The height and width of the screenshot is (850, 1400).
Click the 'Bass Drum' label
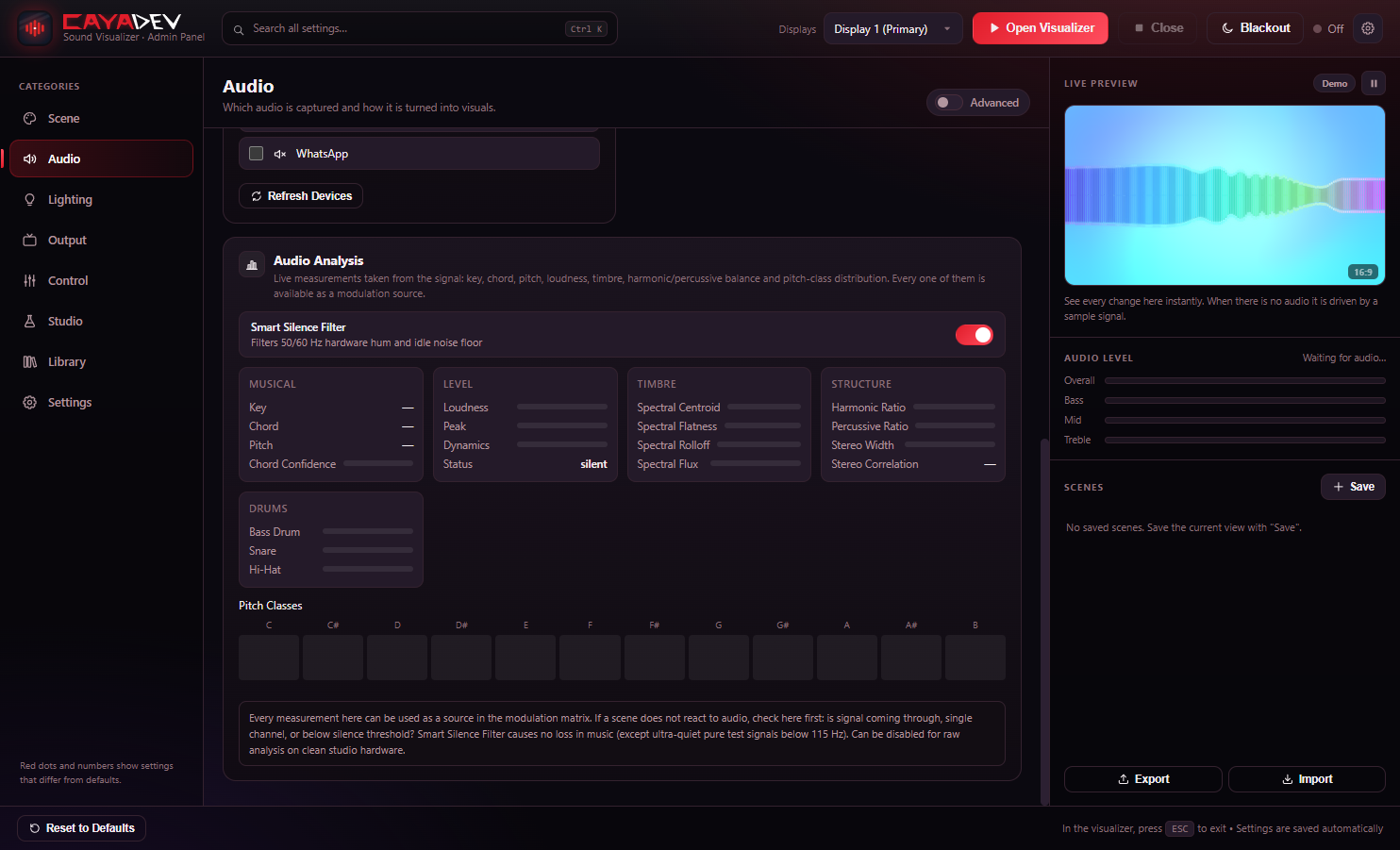[x=275, y=532]
